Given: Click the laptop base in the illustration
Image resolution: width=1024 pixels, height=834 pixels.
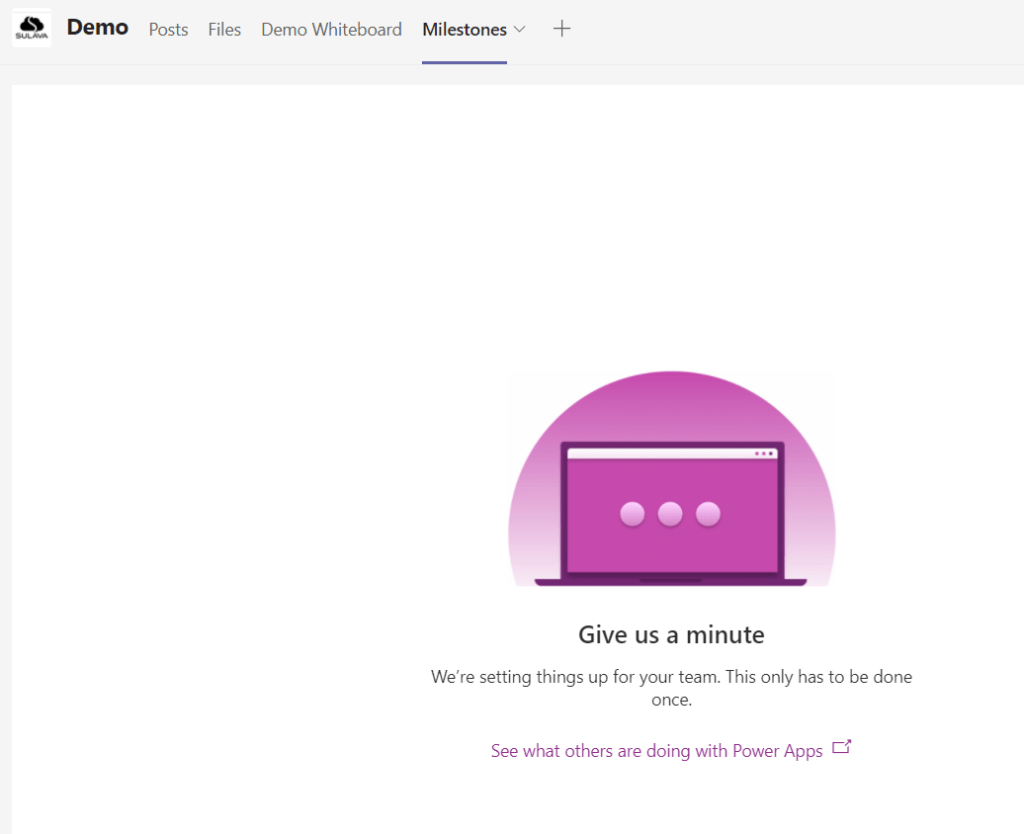Looking at the screenshot, I should [x=670, y=581].
